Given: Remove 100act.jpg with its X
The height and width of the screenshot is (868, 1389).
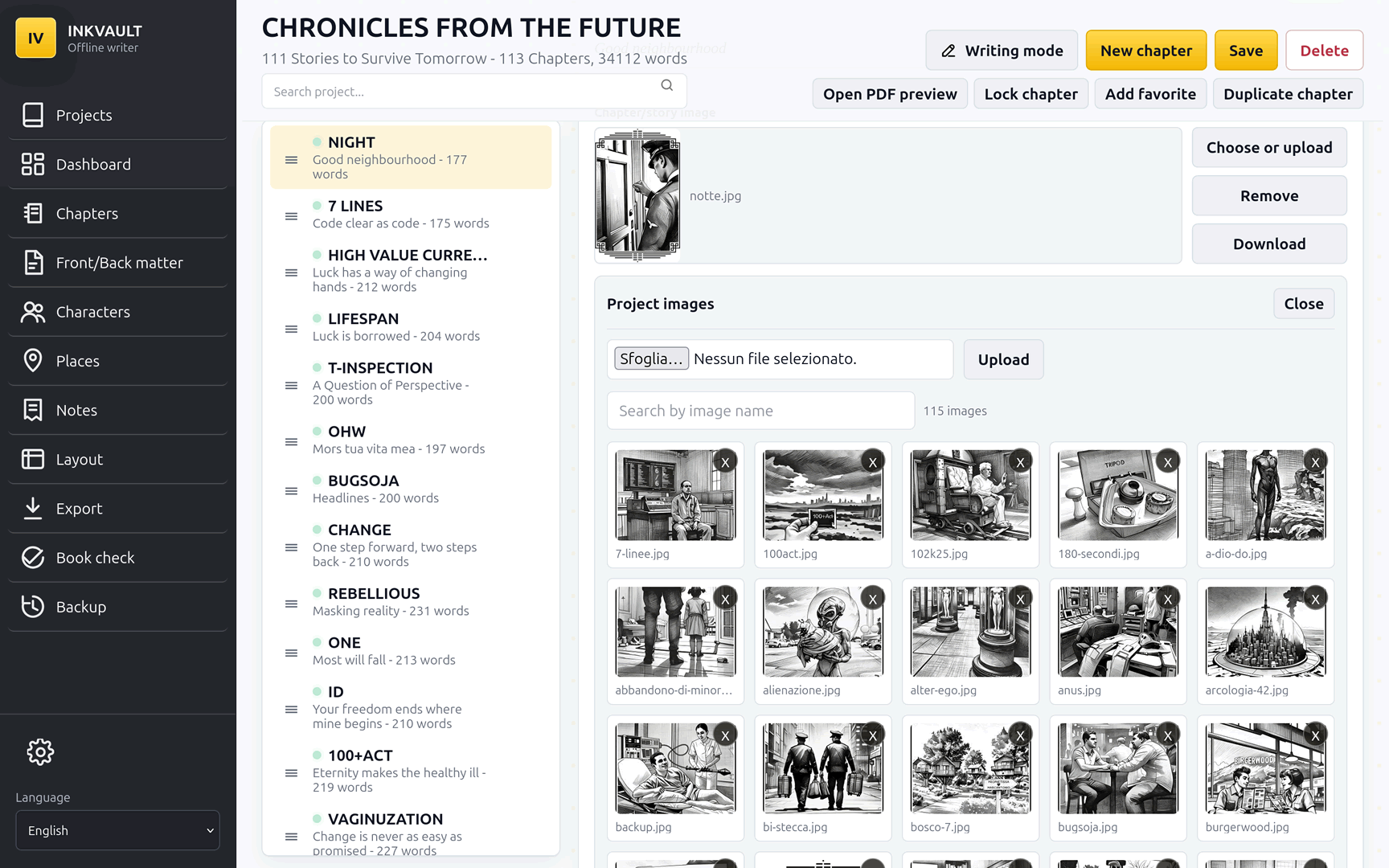Looking at the screenshot, I should click(873, 461).
